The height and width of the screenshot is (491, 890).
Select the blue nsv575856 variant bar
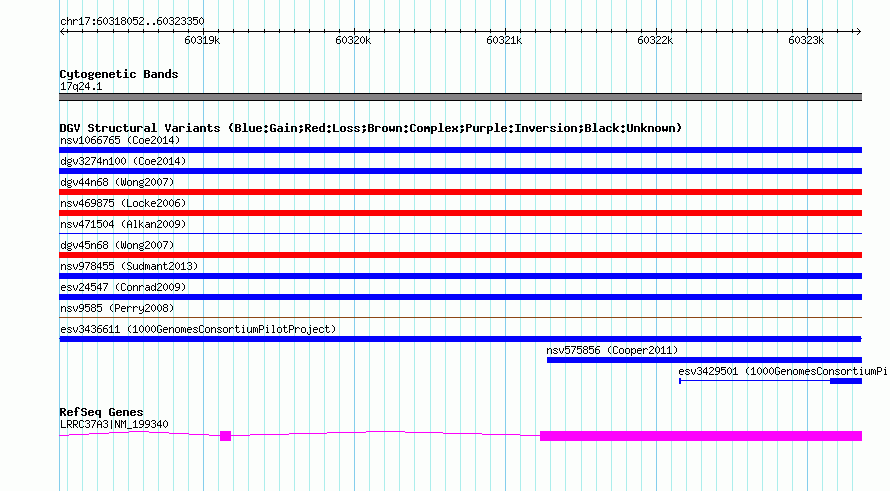tap(704, 360)
